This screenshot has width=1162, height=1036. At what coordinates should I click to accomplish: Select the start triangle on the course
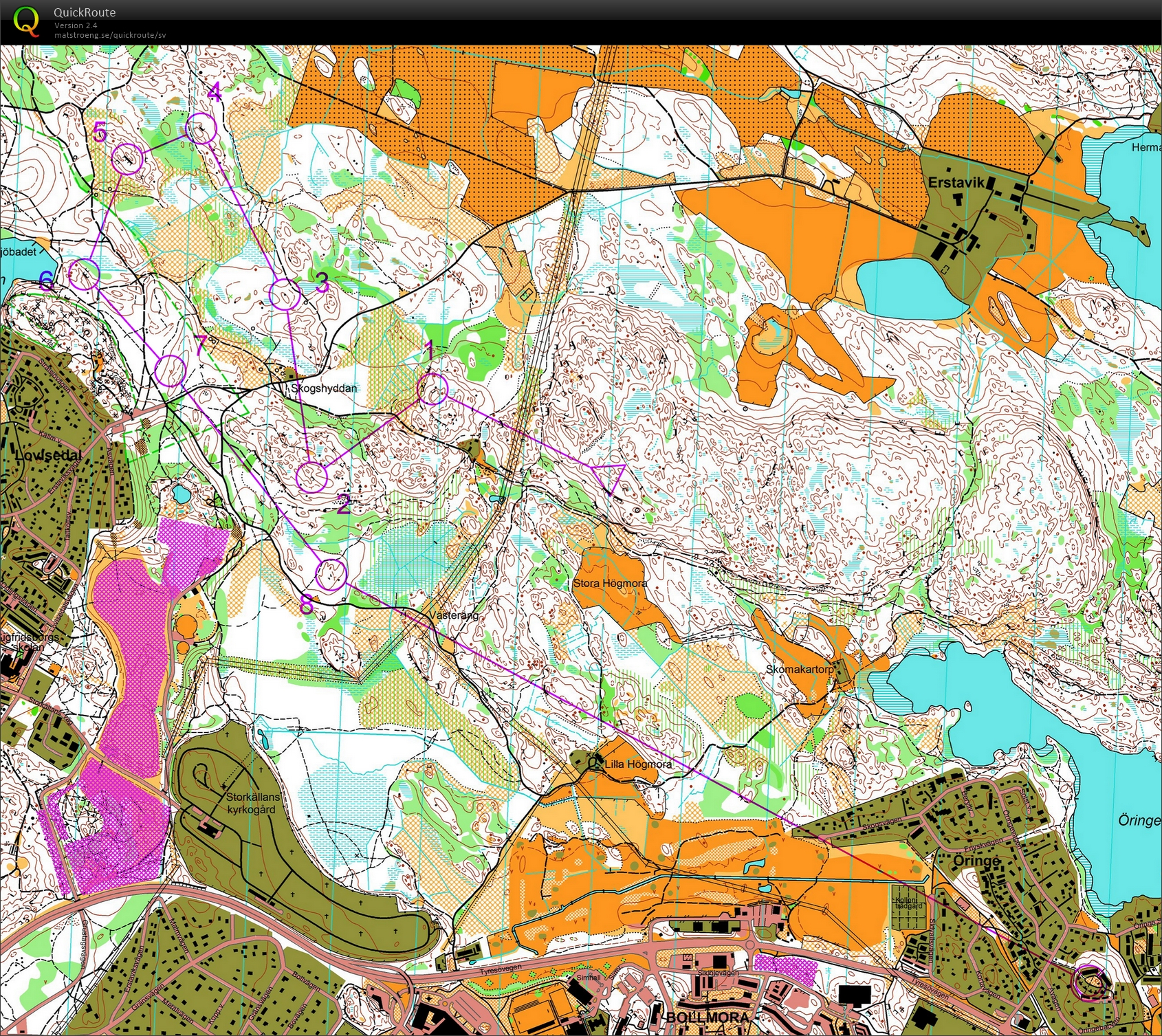tap(609, 477)
